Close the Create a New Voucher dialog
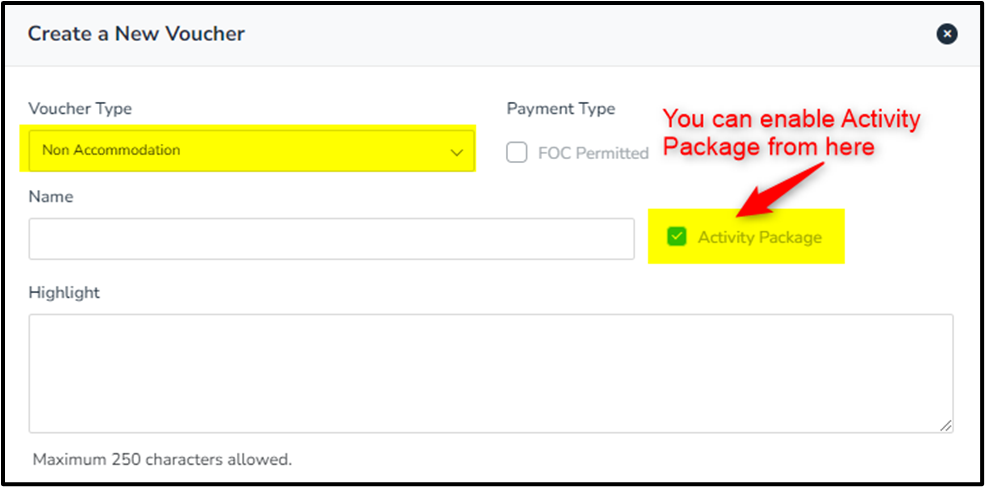This screenshot has height=487, width=985. pos(946,34)
